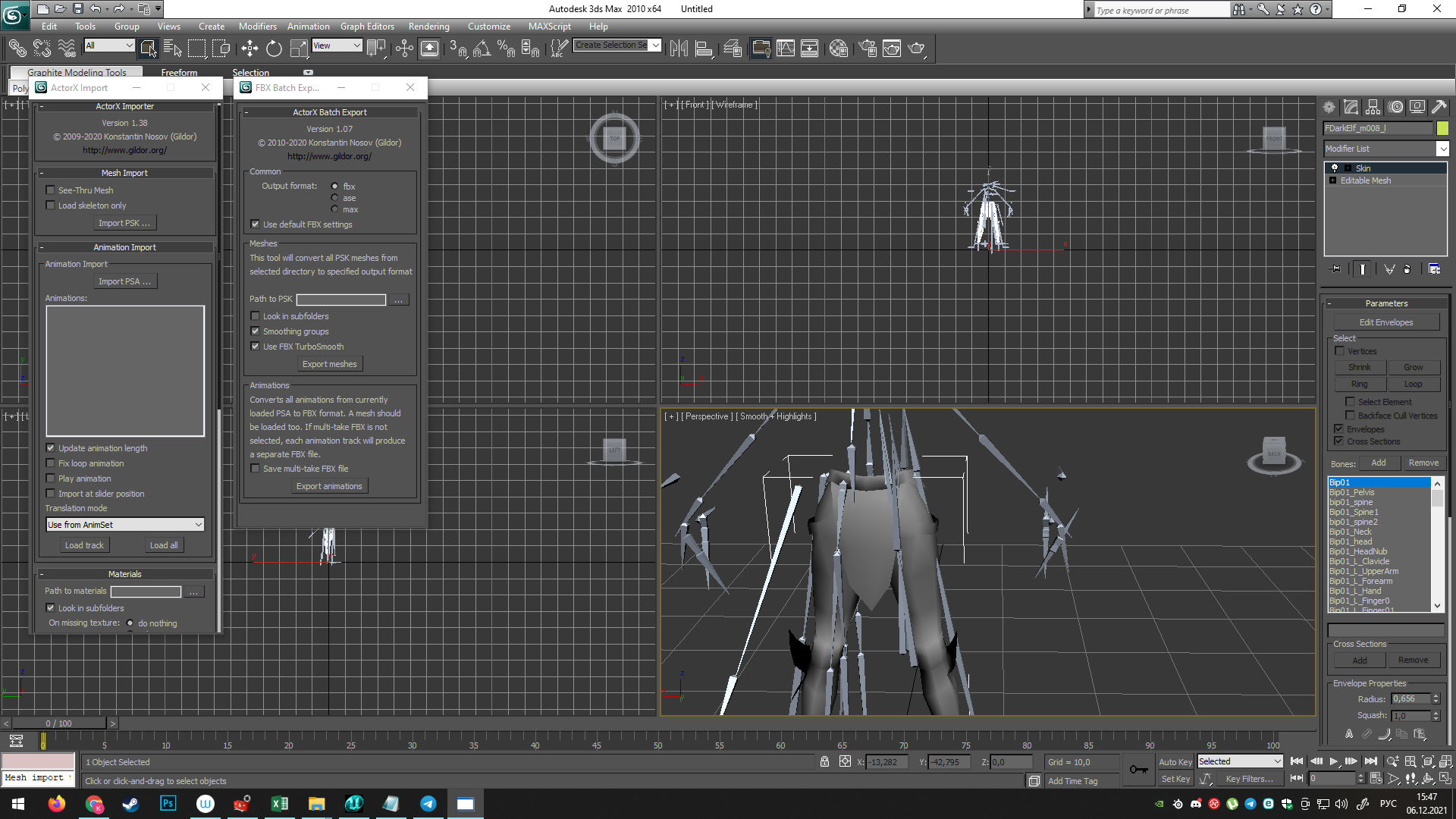Enable the See-Thru Mesh checkbox

coord(51,190)
